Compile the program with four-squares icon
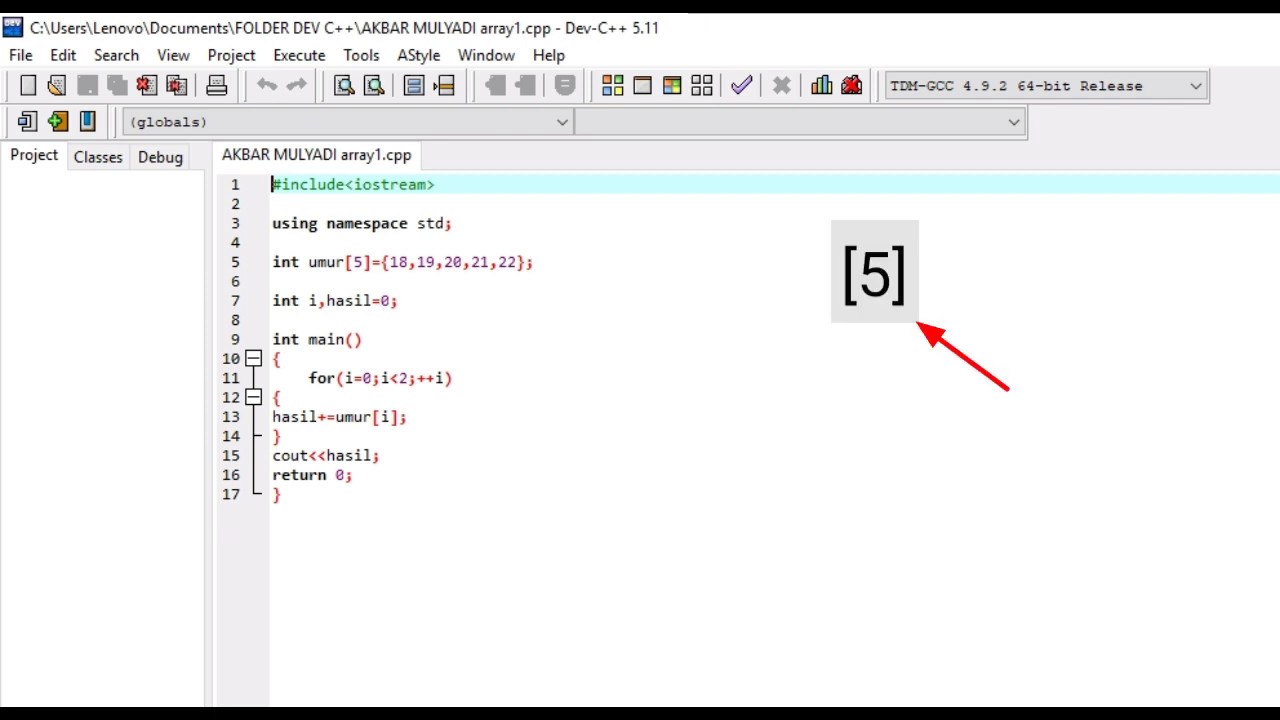 613,86
